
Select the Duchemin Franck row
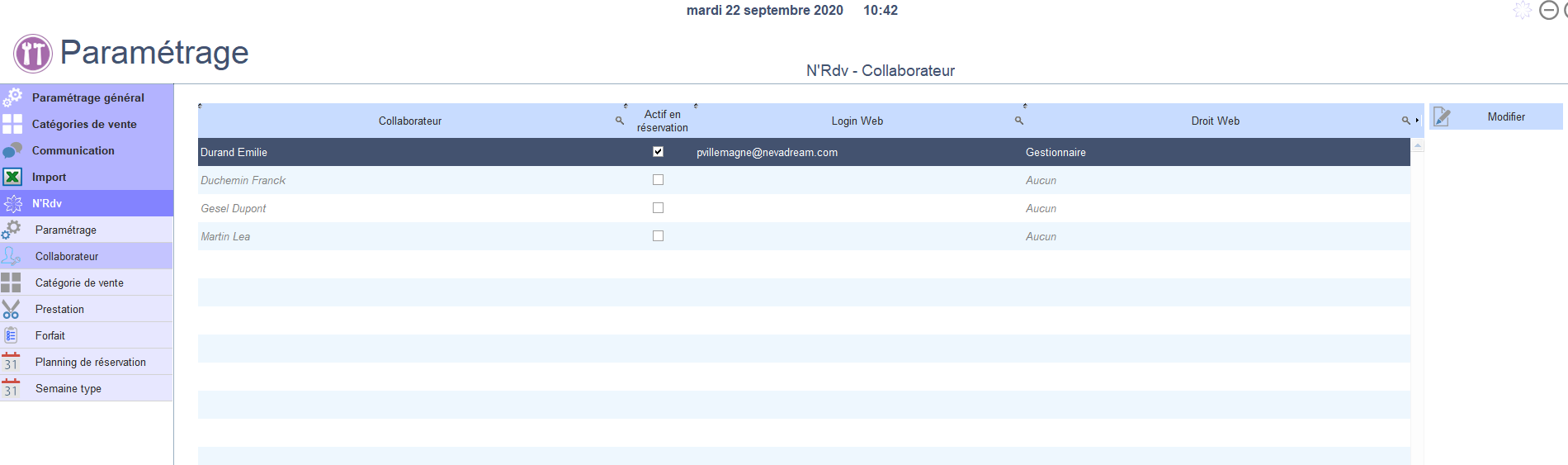tap(804, 180)
